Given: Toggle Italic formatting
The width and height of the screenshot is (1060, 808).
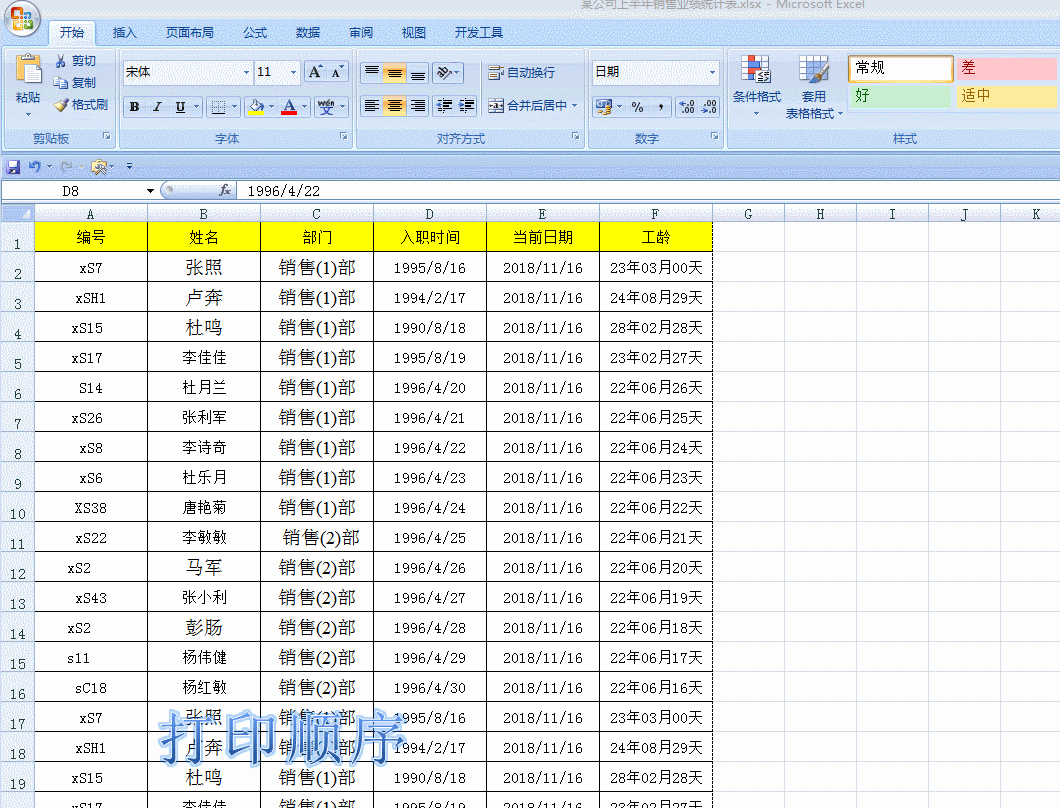Looking at the screenshot, I should pyautogui.click(x=157, y=107).
